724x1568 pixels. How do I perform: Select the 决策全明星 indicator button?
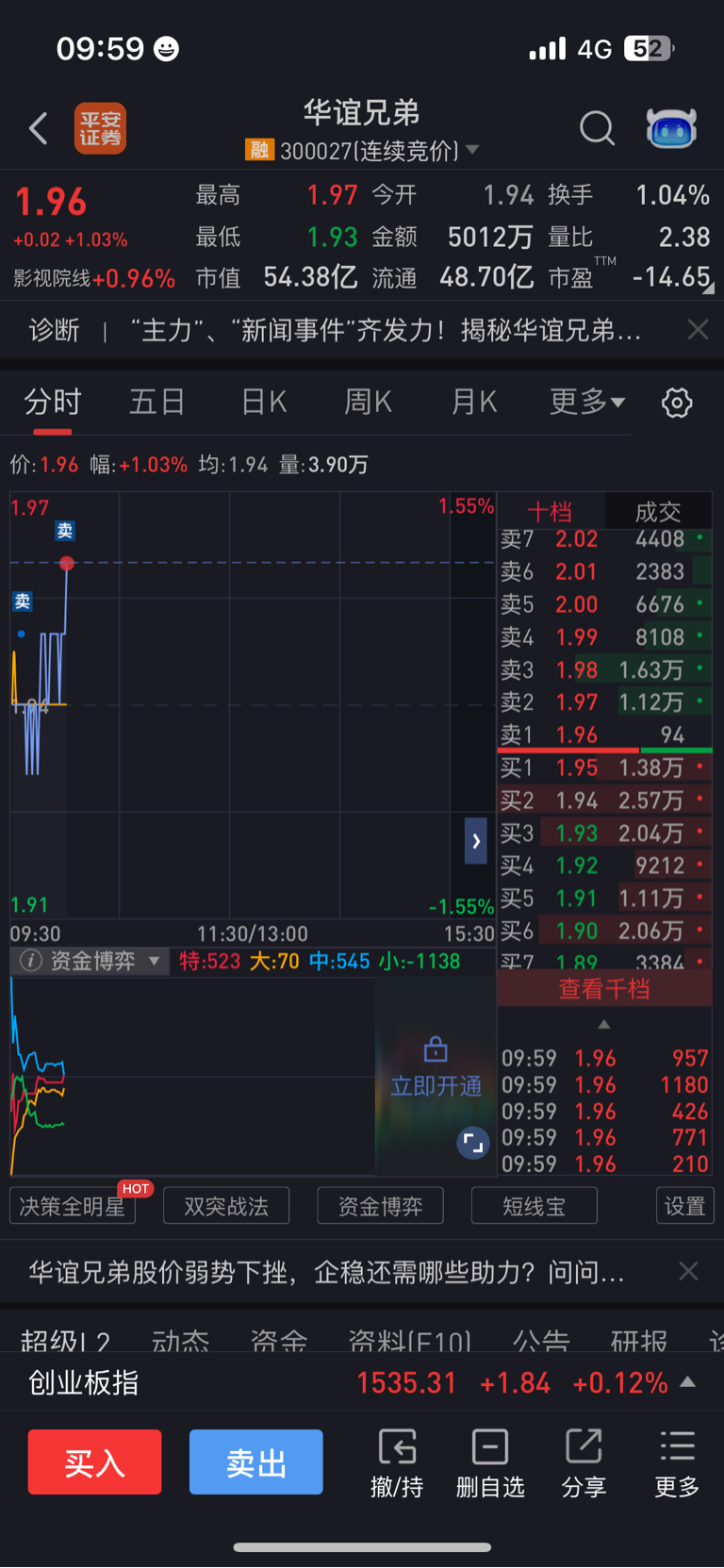[x=73, y=1206]
